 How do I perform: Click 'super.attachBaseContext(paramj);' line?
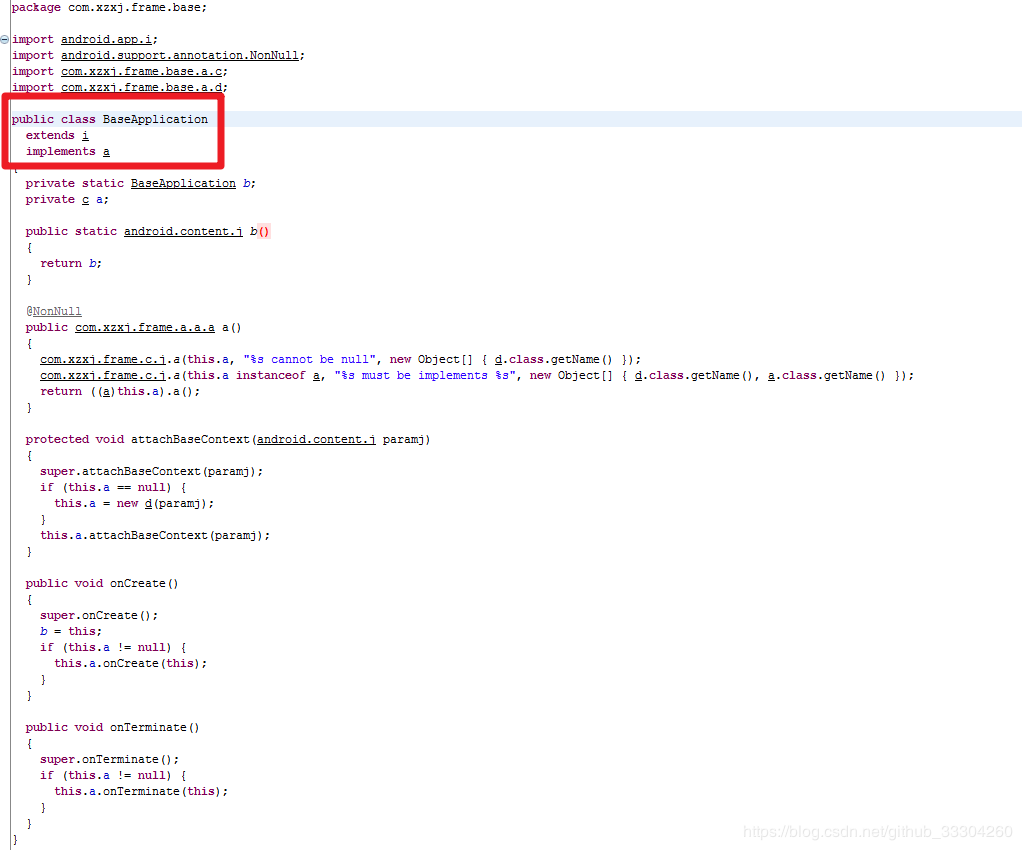(151, 471)
